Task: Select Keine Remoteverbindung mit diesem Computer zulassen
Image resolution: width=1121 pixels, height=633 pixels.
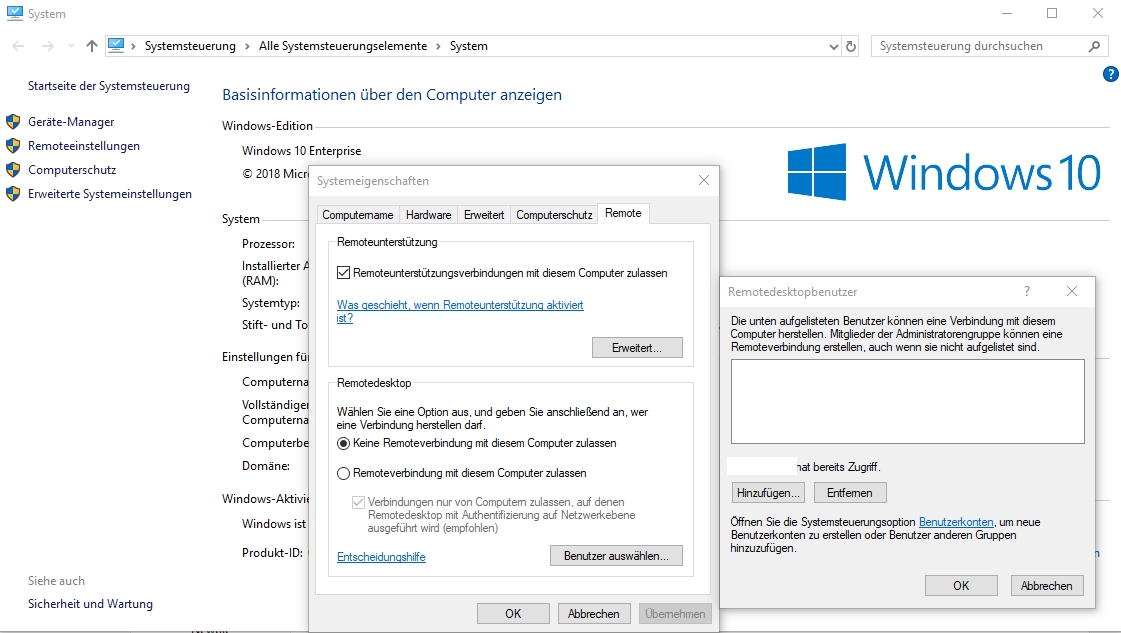Action: click(x=344, y=443)
